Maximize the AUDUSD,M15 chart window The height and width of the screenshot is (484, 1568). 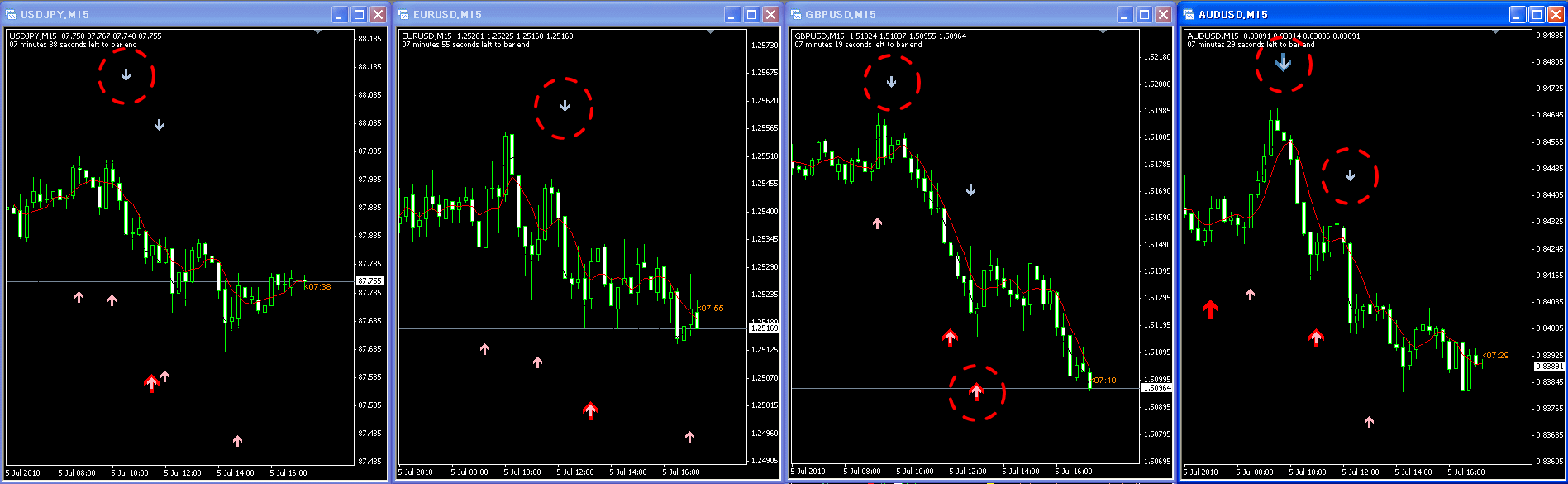point(1537,14)
